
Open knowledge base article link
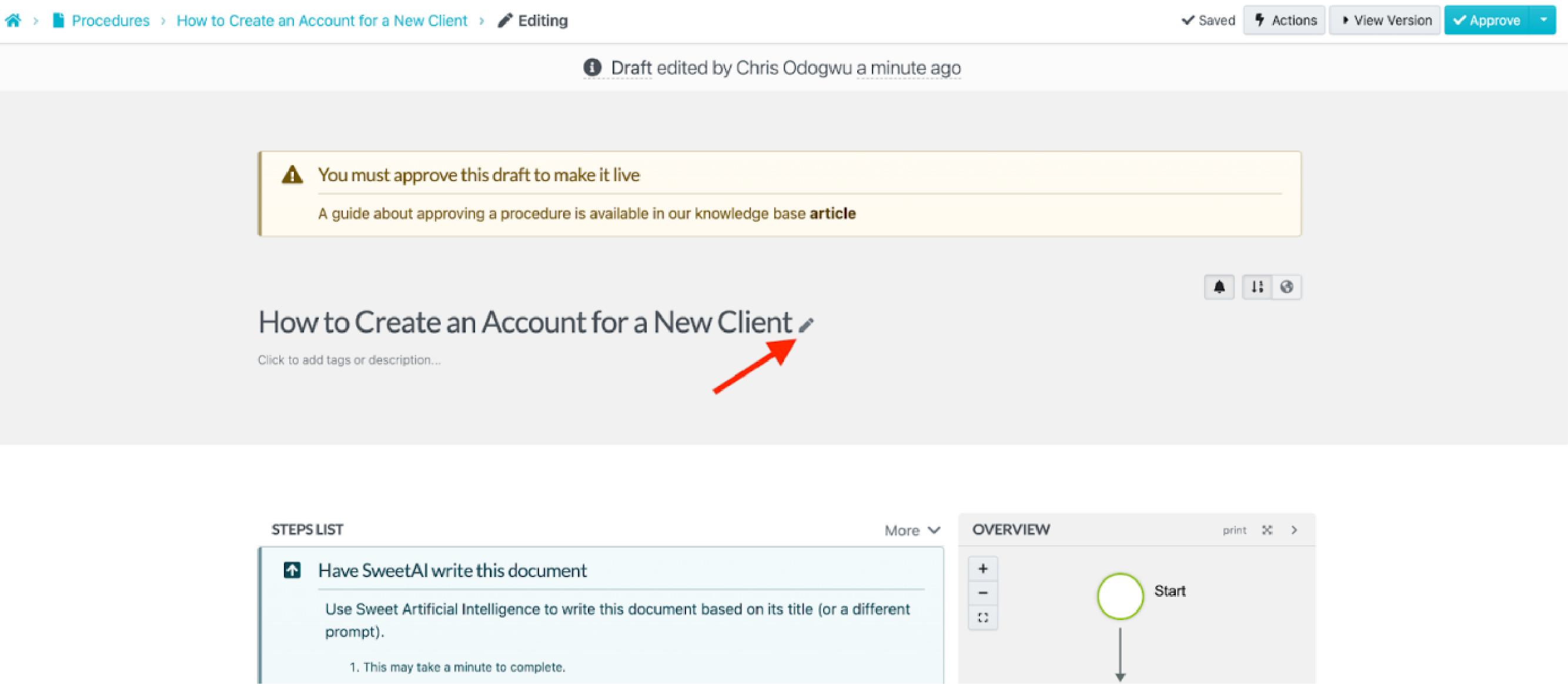[x=833, y=214]
